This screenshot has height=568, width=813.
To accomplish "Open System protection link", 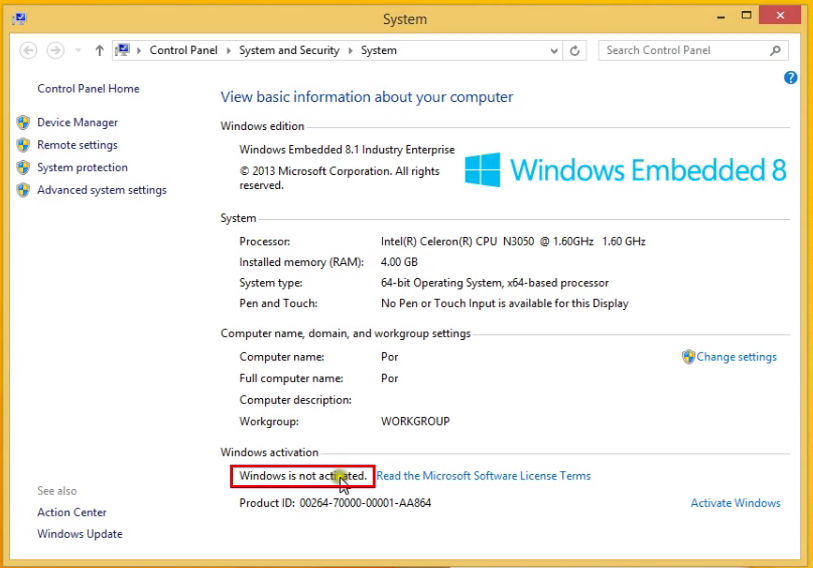I will (x=82, y=167).
